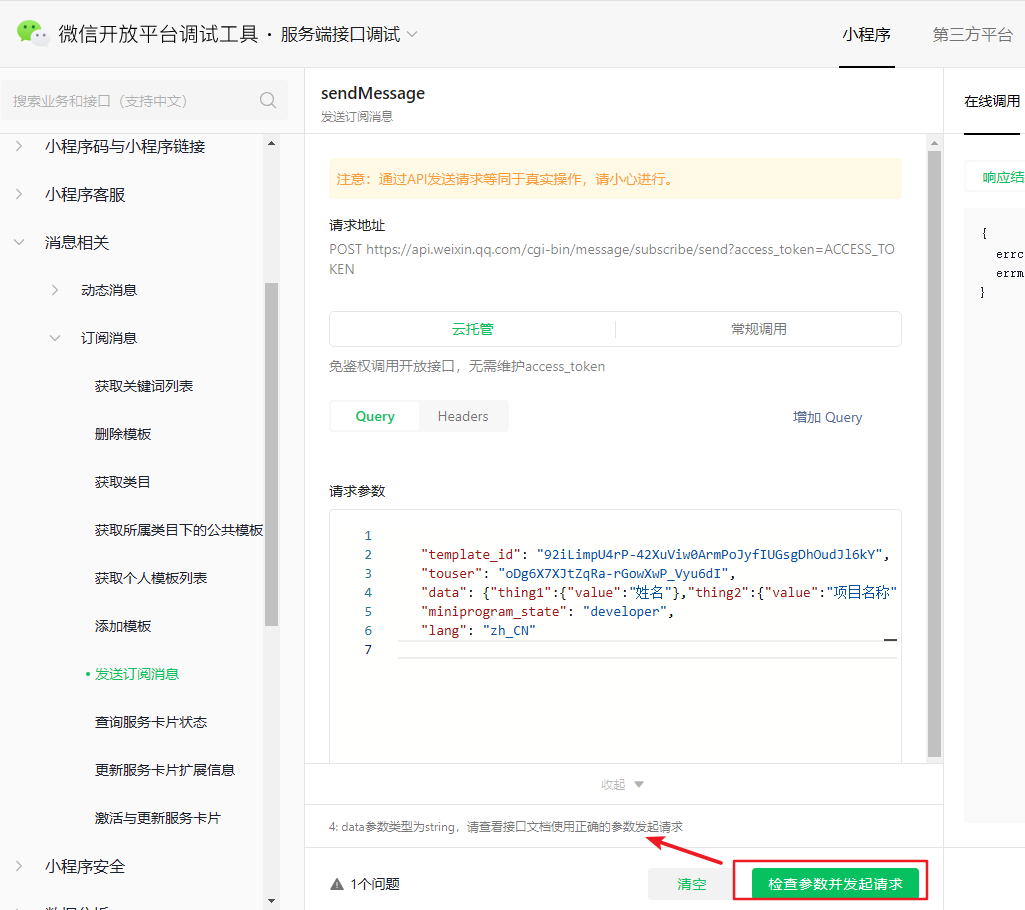This screenshot has height=910, width=1025.
Task: Click the data line in editor
Action: tap(659, 592)
